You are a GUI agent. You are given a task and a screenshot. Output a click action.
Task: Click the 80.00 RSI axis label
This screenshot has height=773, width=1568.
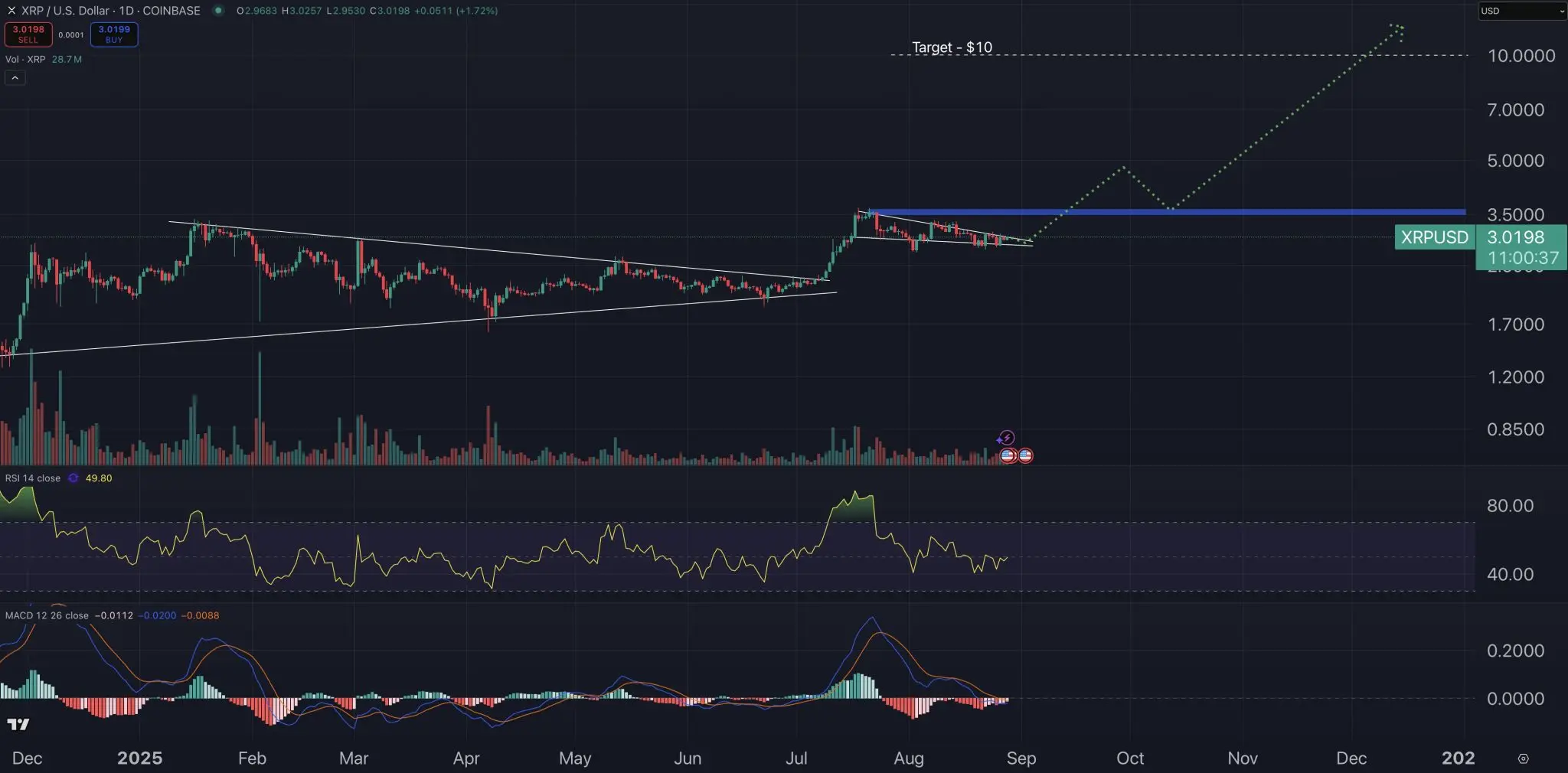pyautogui.click(x=1511, y=506)
